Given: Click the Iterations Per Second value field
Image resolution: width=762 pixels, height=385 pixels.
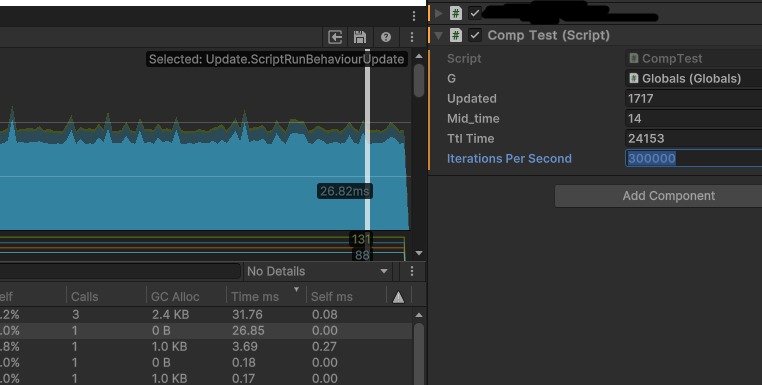Looking at the screenshot, I should point(693,158).
